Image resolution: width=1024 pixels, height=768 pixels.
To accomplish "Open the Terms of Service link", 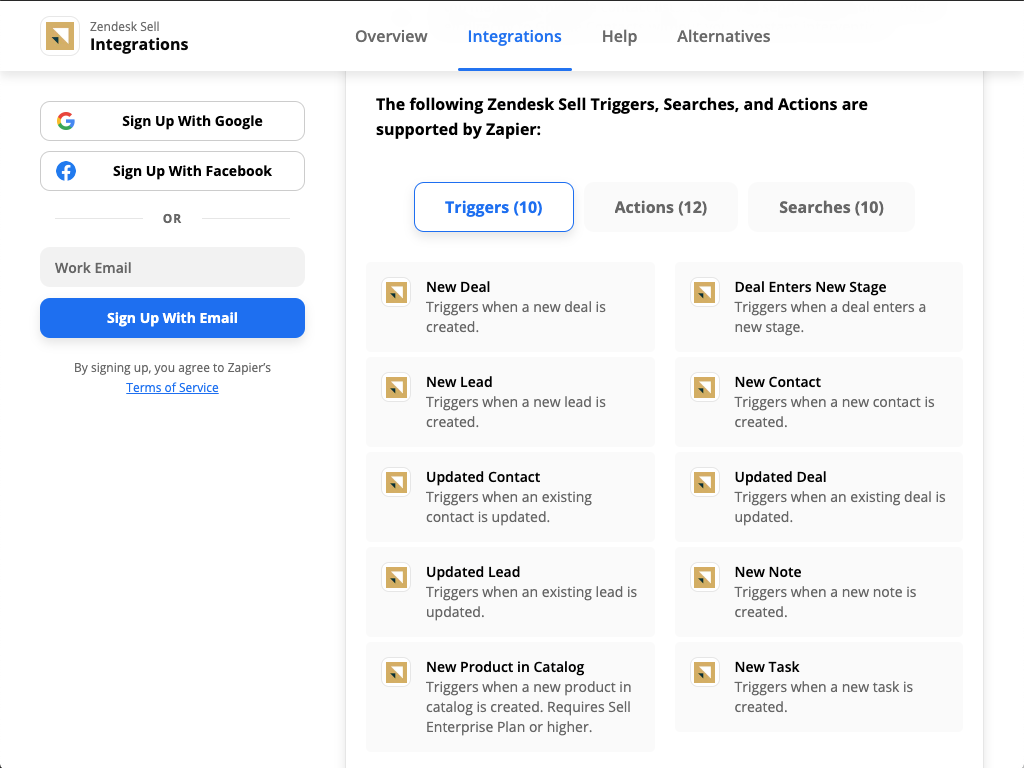I will coord(172,388).
